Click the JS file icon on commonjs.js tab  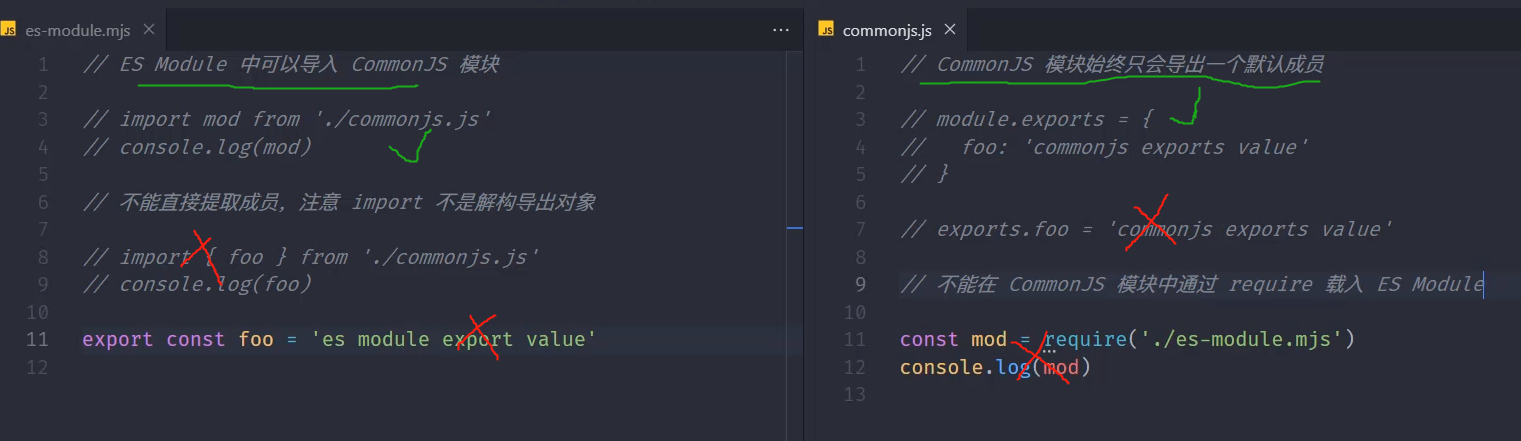[826, 30]
